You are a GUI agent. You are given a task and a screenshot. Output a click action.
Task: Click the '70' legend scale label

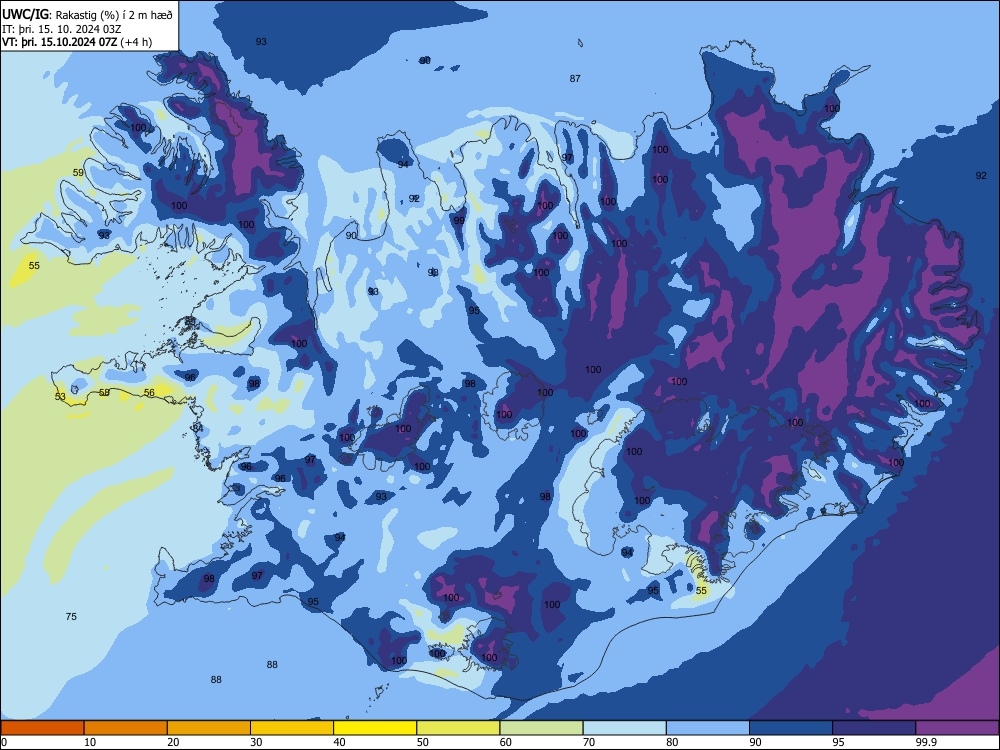coord(589,742)
